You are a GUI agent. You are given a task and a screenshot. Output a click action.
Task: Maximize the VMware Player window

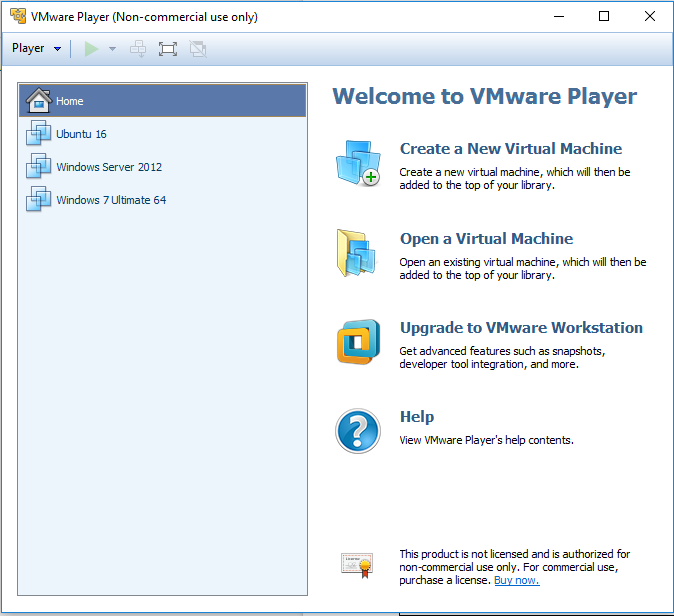[604, 16]
